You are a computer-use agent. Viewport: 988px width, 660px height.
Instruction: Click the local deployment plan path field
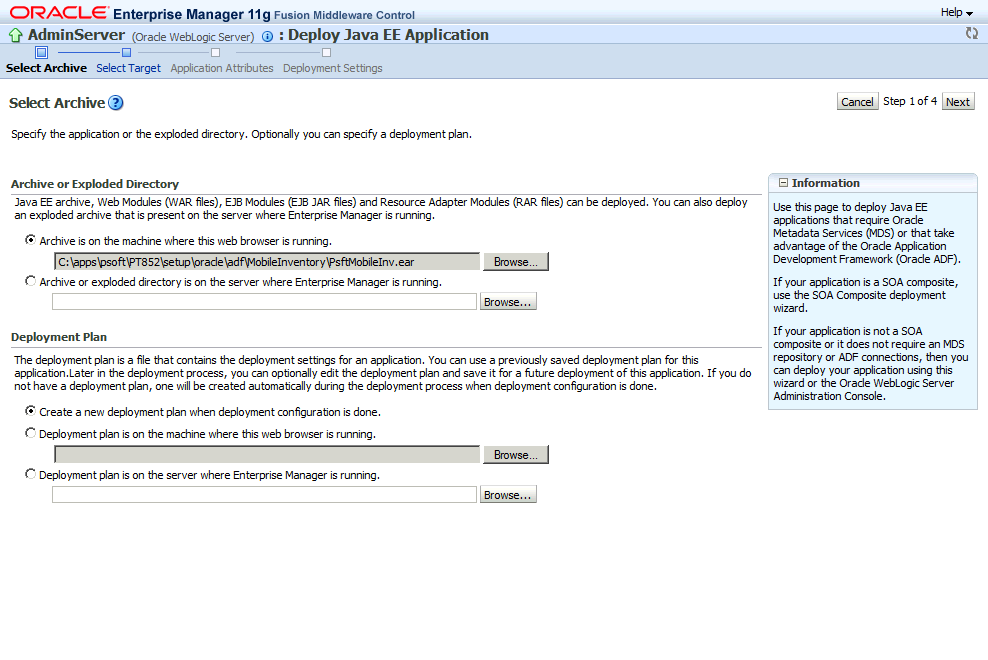[267, 454]
